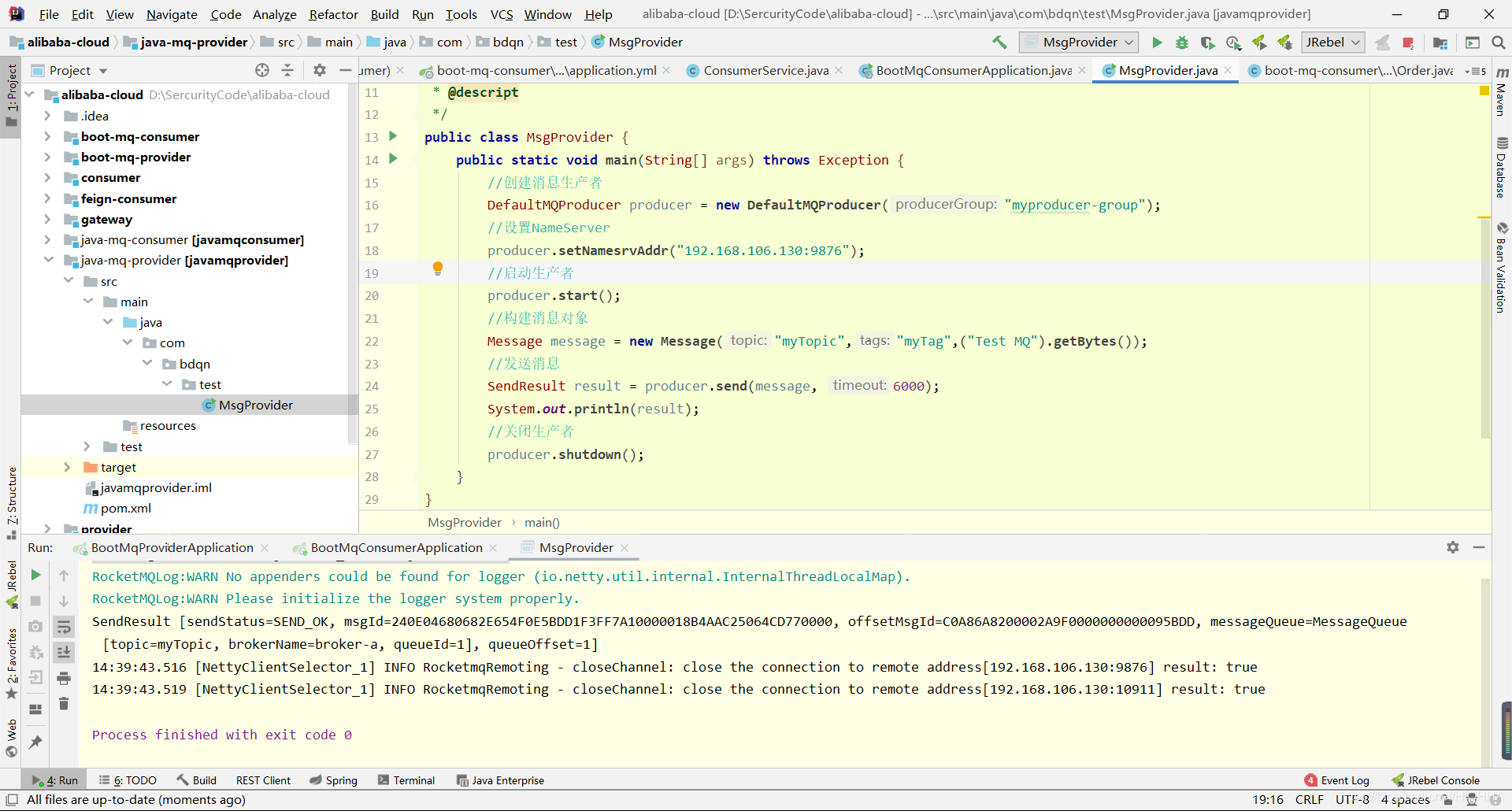The image size is (1512, 811).
Task: Run with coverage icon in toolbar
Action: pyautogui.click(x=1207, y=43)
